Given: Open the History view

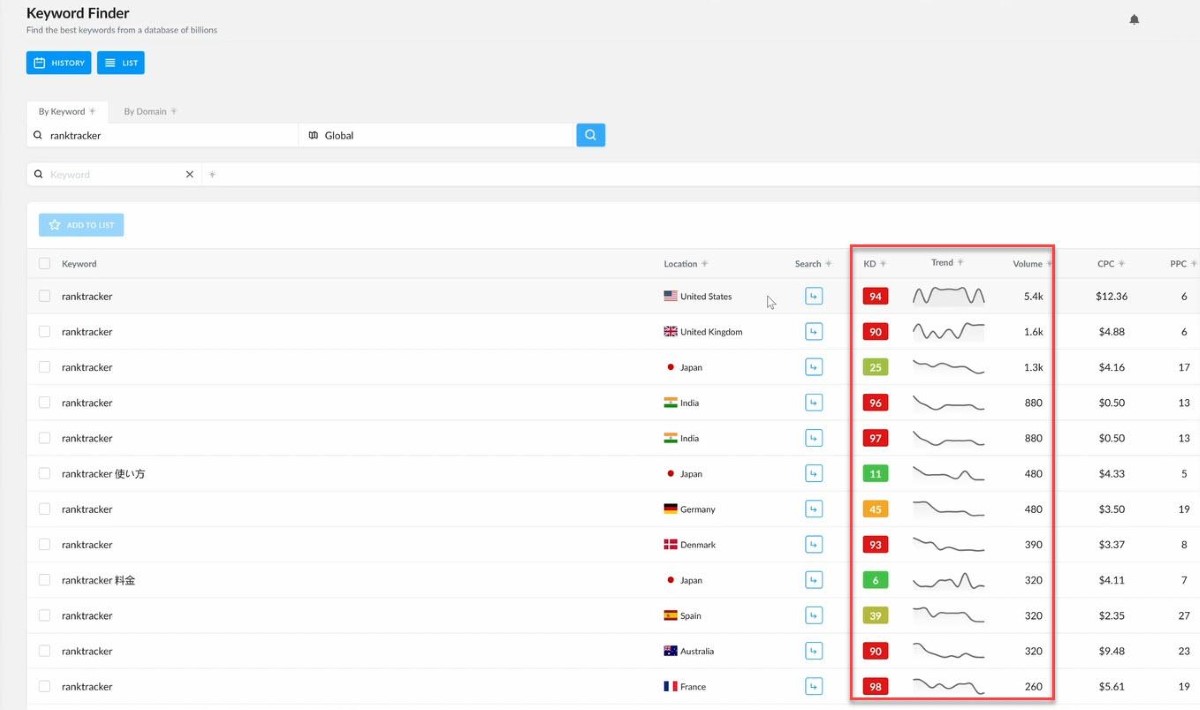Looking at the screenshot, I should pyautogui.click(x=59, y=63).
